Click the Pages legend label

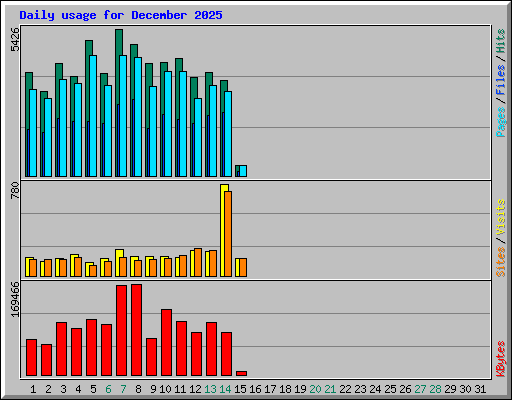(501, 122)
